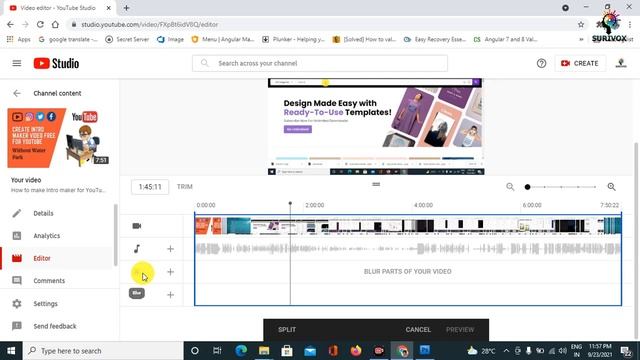Click the browser home icon
The image size is (640, 360).
pos(55,24)
